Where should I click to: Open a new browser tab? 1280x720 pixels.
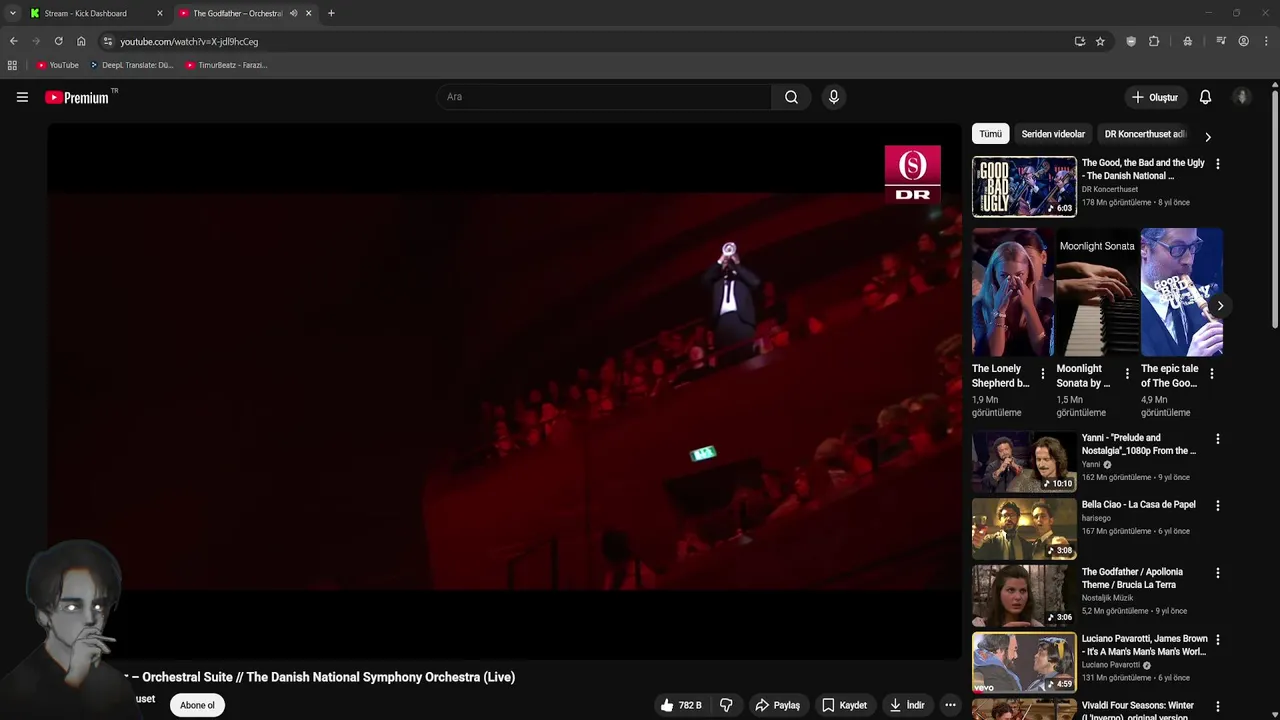click(x=331, y=13)
